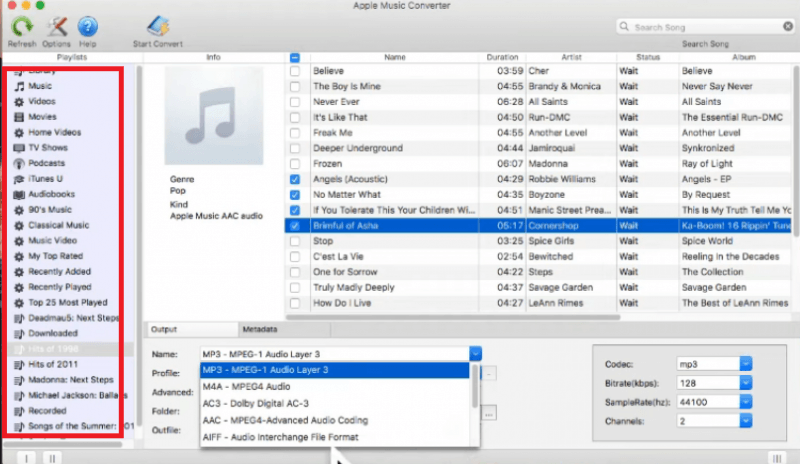Open the Michael Jackson: Ballads playlist
The image size is (800, 464).
pos(77,395)
